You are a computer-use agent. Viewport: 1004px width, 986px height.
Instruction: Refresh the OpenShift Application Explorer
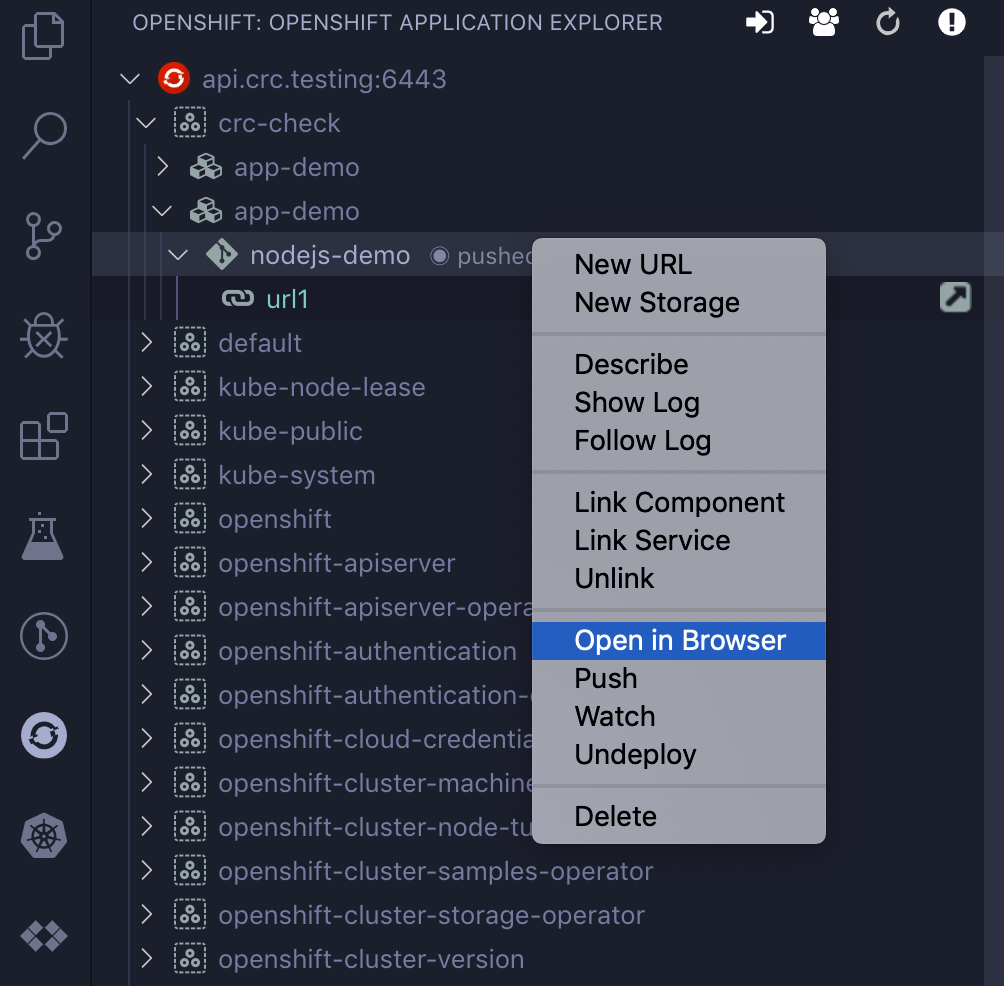888,23
